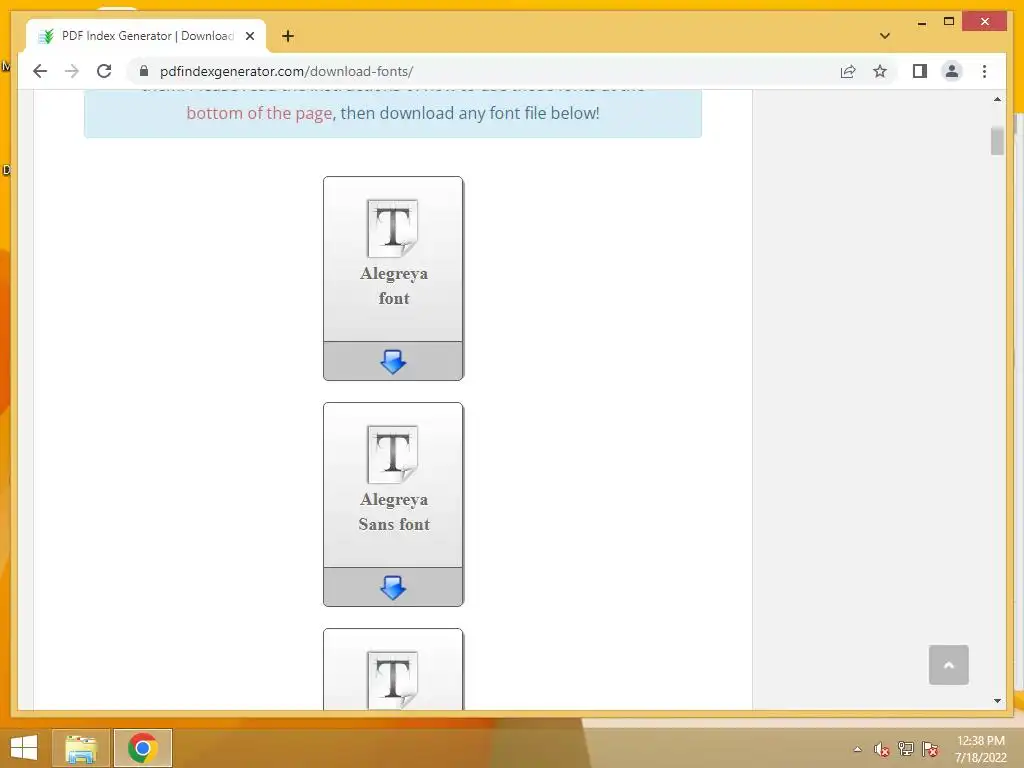Open the 'Alegreya Sans font' label link
1024x768 pixels.
(394, 511)
